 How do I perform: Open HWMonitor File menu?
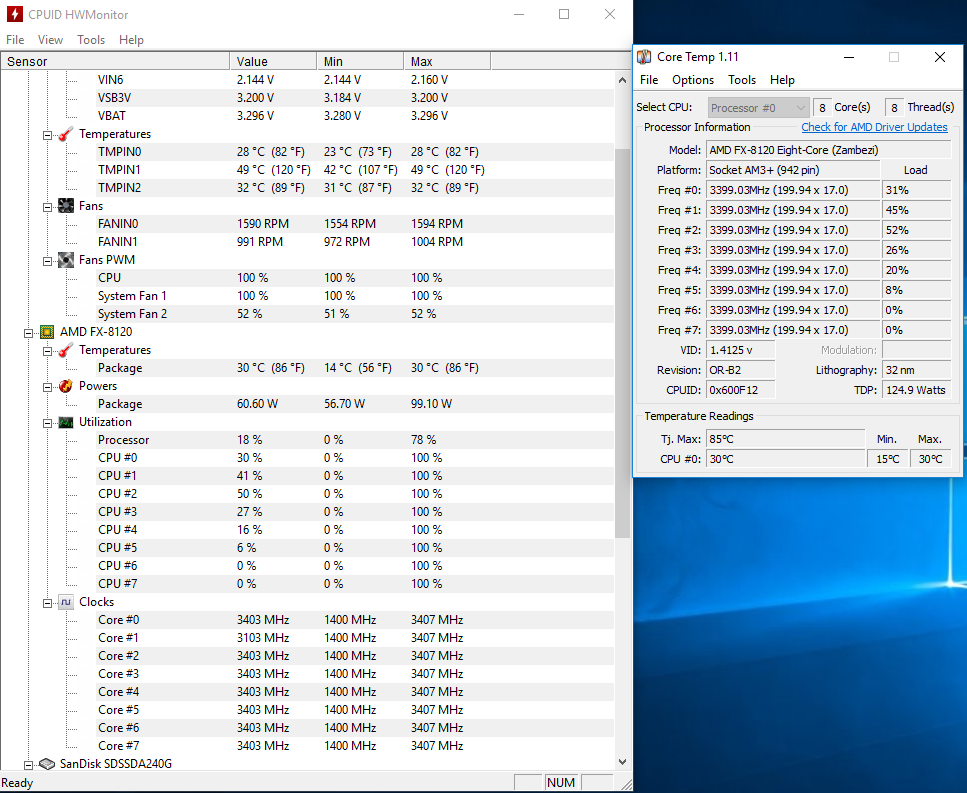[15, 40]
